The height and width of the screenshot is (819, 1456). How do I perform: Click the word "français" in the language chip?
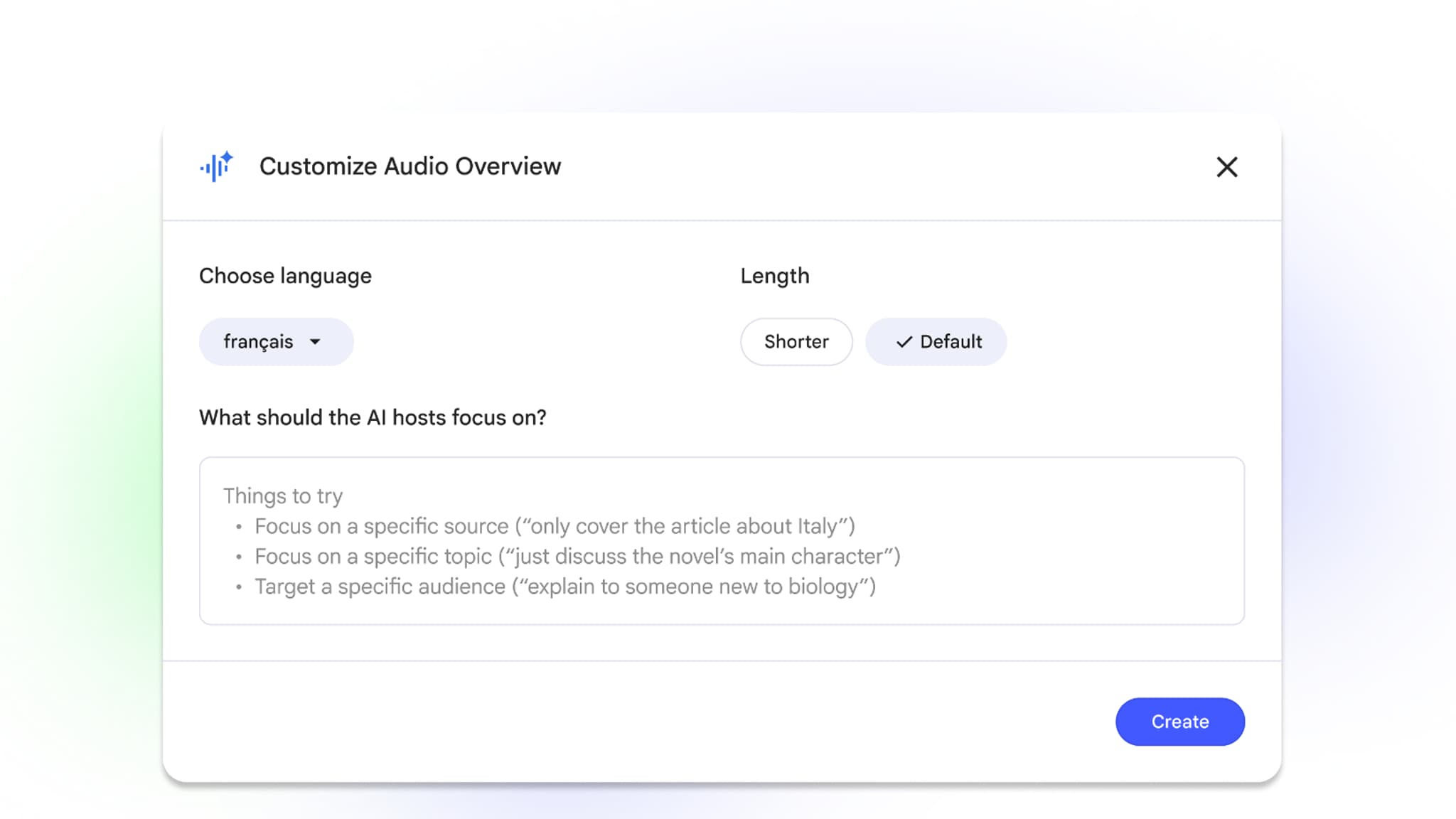click(x=258, y=342)
